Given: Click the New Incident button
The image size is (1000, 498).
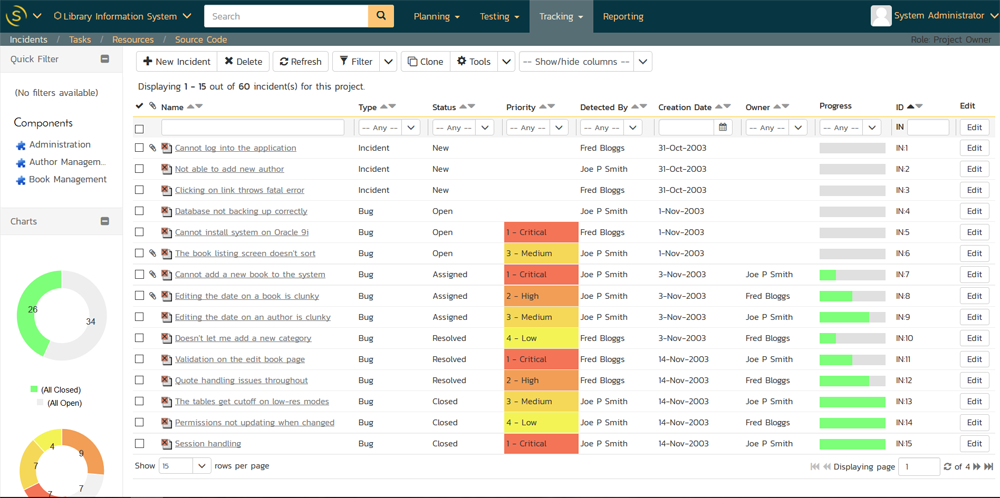Looking at the screenshot, I should click(x=176, y=62).
